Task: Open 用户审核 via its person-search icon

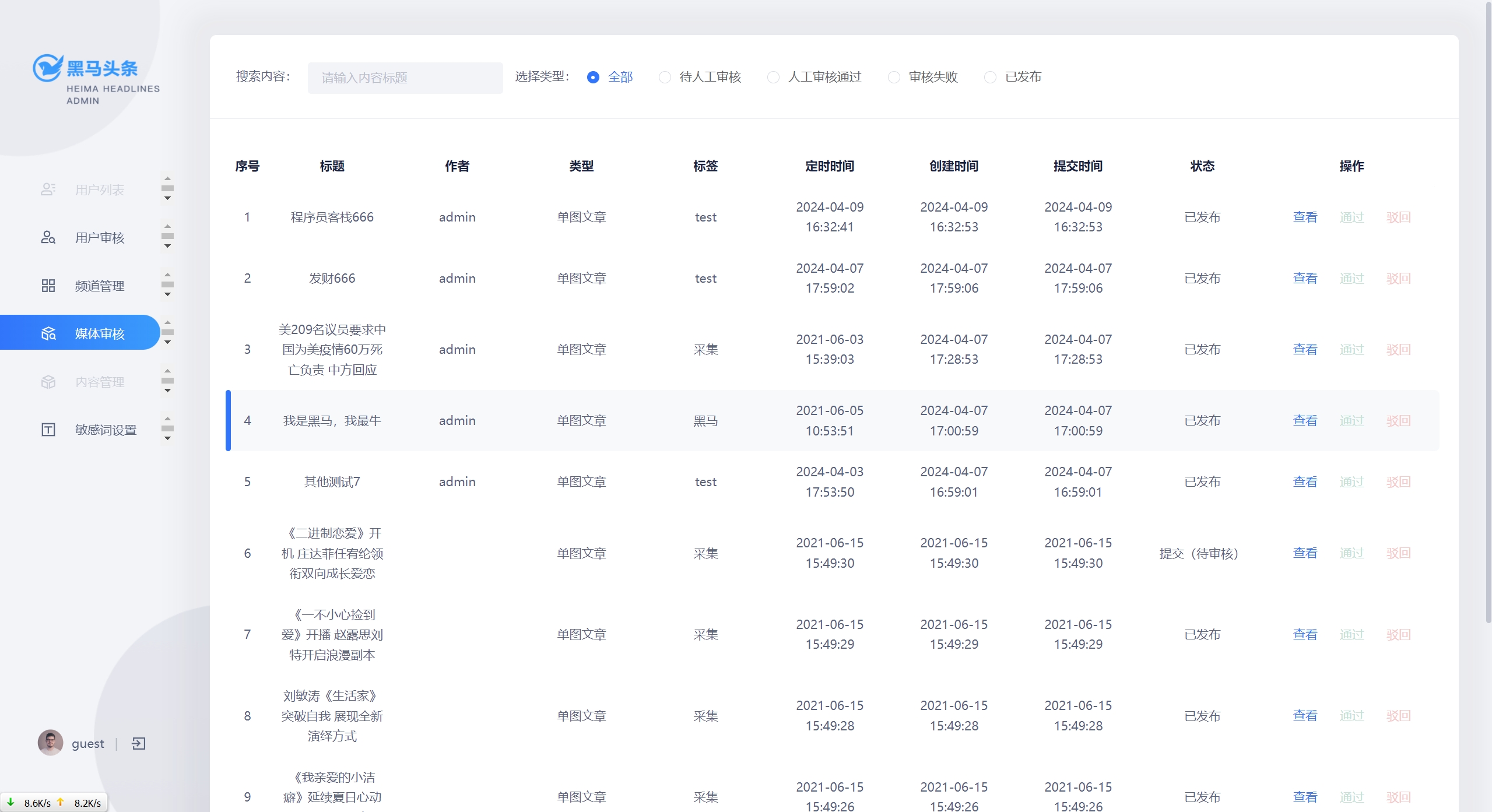Action: [x=48, y=237]
